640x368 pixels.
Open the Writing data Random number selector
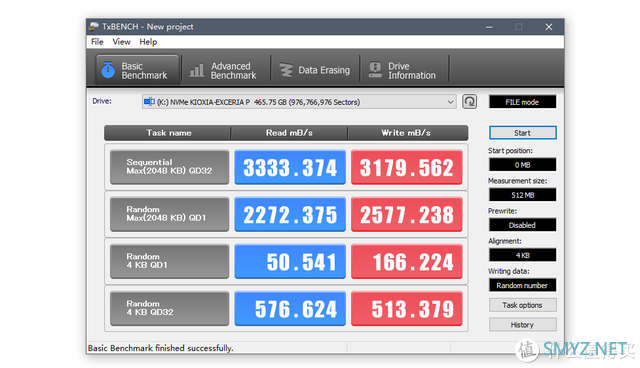522,285
